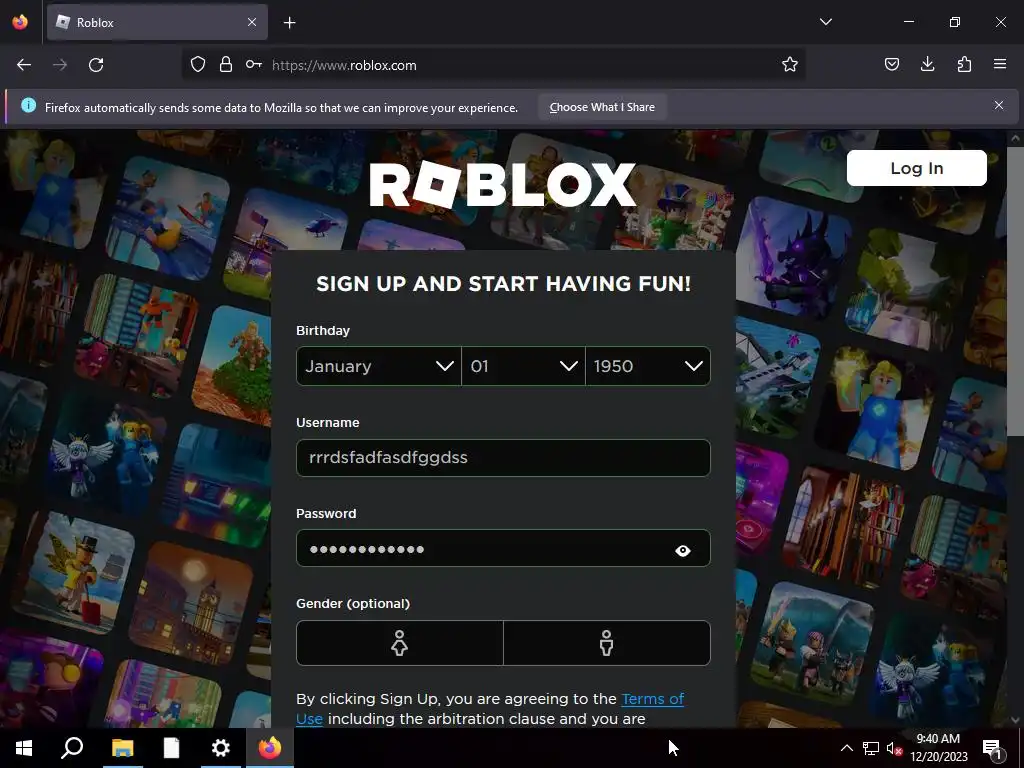Click the Firefox logo in the tab bar
1024x768 pixels.
[x=20, y=22]
